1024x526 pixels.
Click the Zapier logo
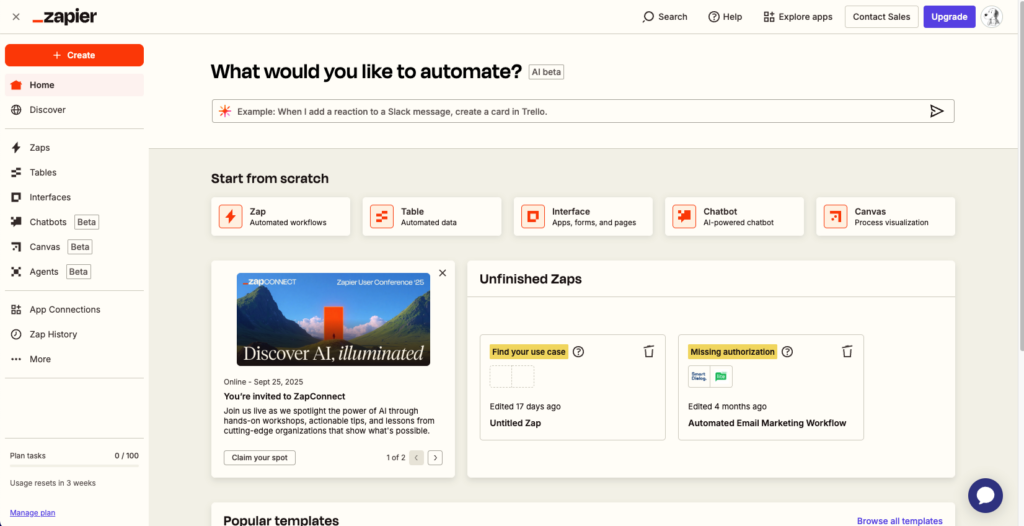(x=65, y=18)
